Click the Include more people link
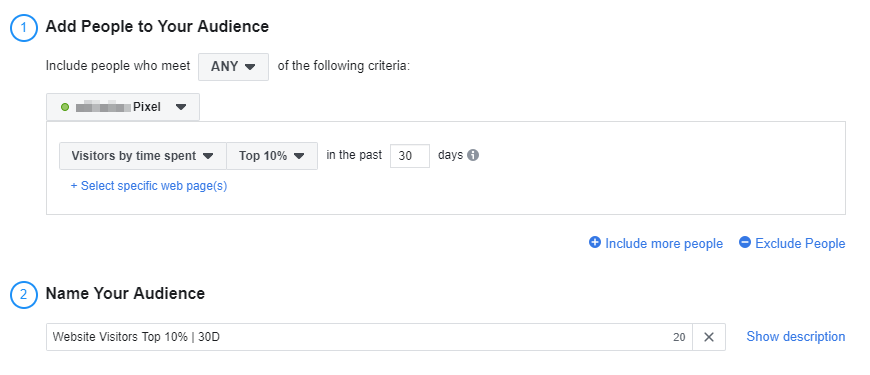 click(664, 244)
